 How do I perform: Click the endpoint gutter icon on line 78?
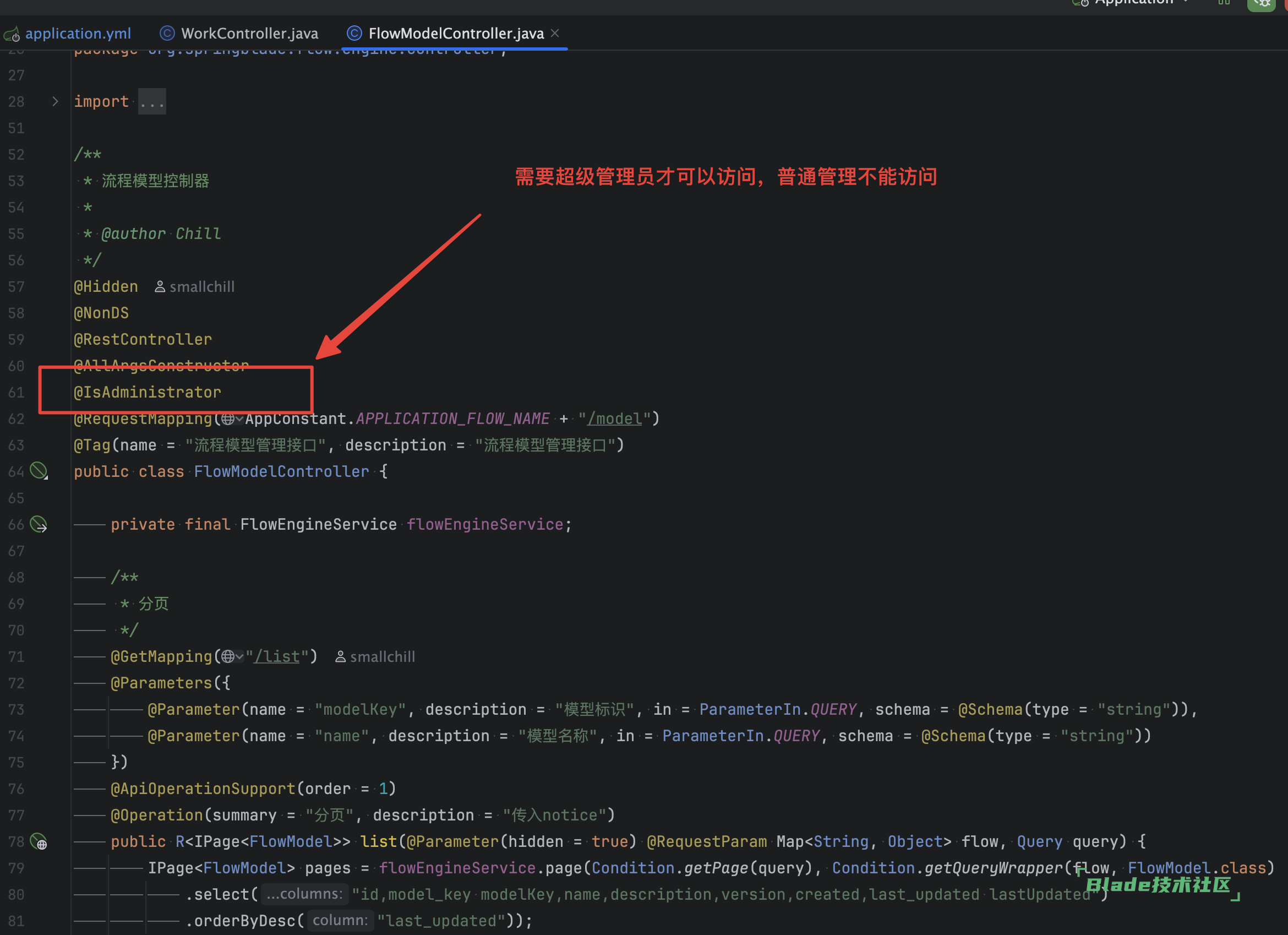tap(39, 841)
